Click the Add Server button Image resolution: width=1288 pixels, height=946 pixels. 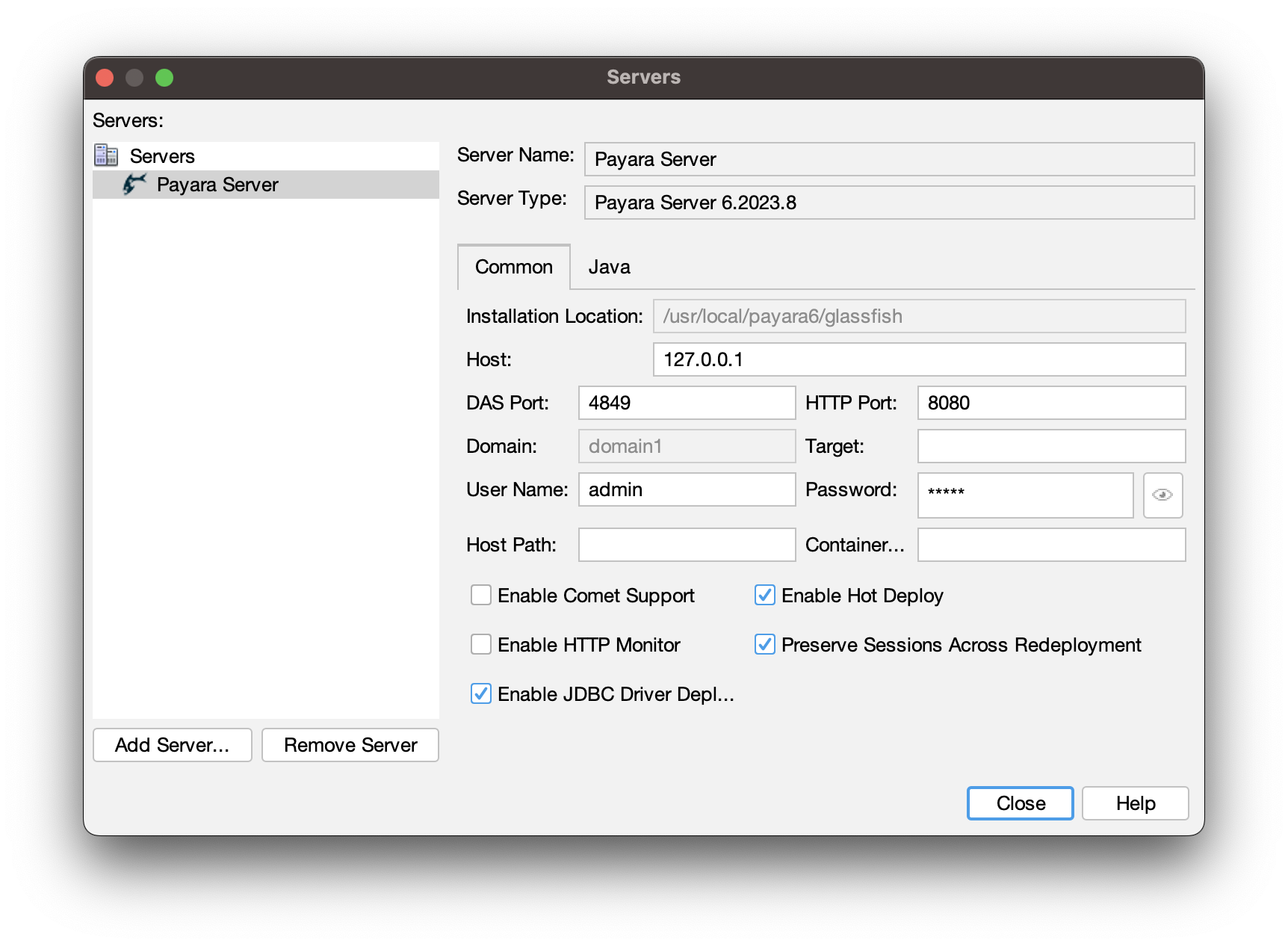173,745
